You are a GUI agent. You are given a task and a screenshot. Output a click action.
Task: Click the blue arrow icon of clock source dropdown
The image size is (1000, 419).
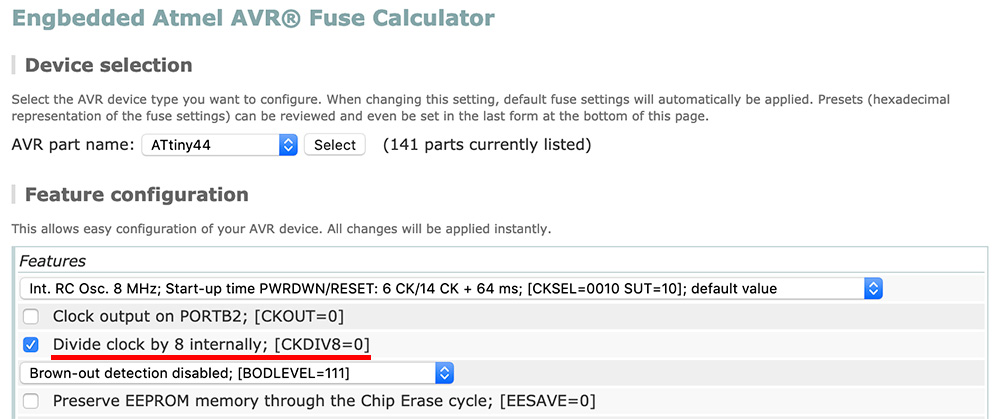coord(873,288)
